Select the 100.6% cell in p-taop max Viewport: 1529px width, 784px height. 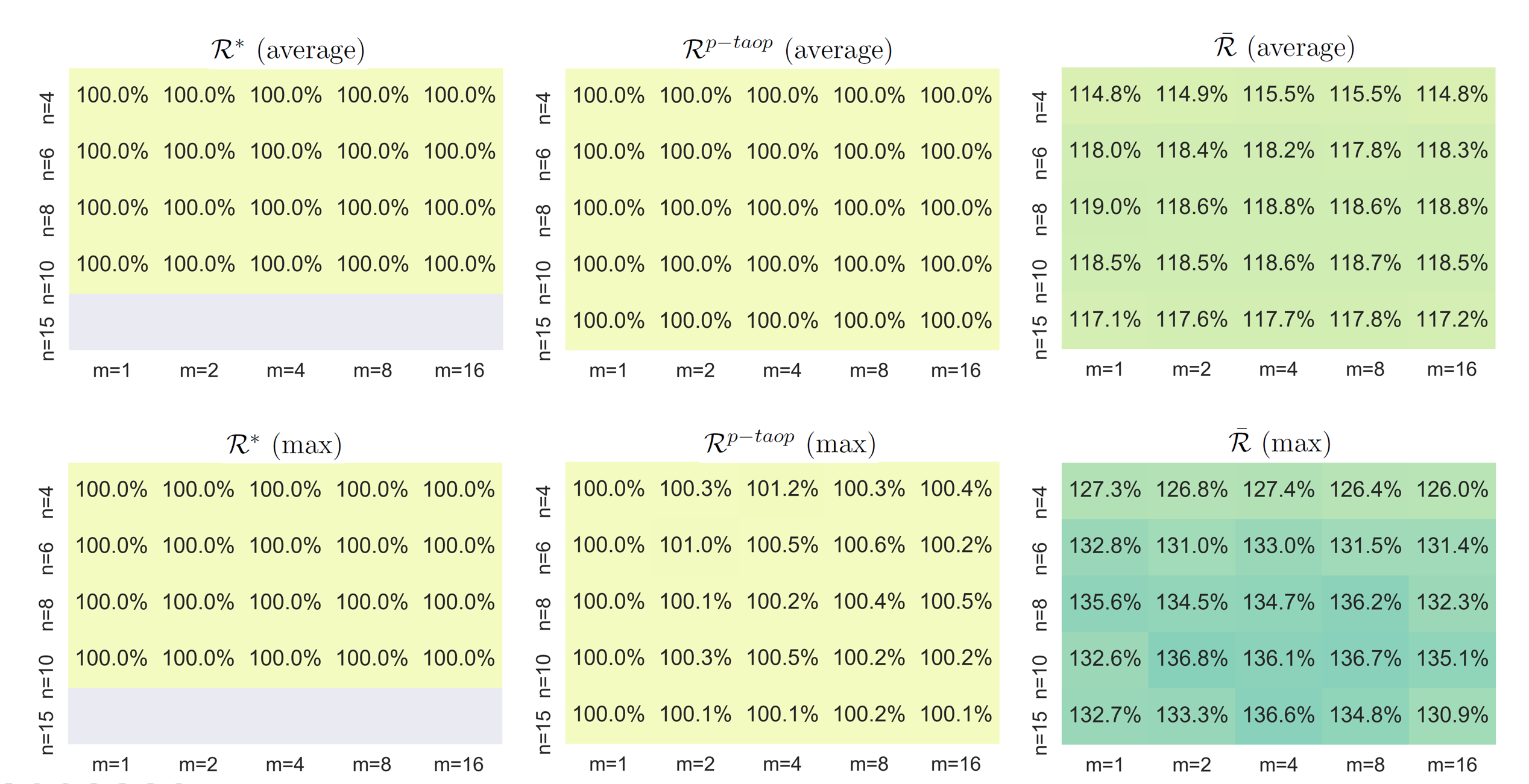coord(869,545)
